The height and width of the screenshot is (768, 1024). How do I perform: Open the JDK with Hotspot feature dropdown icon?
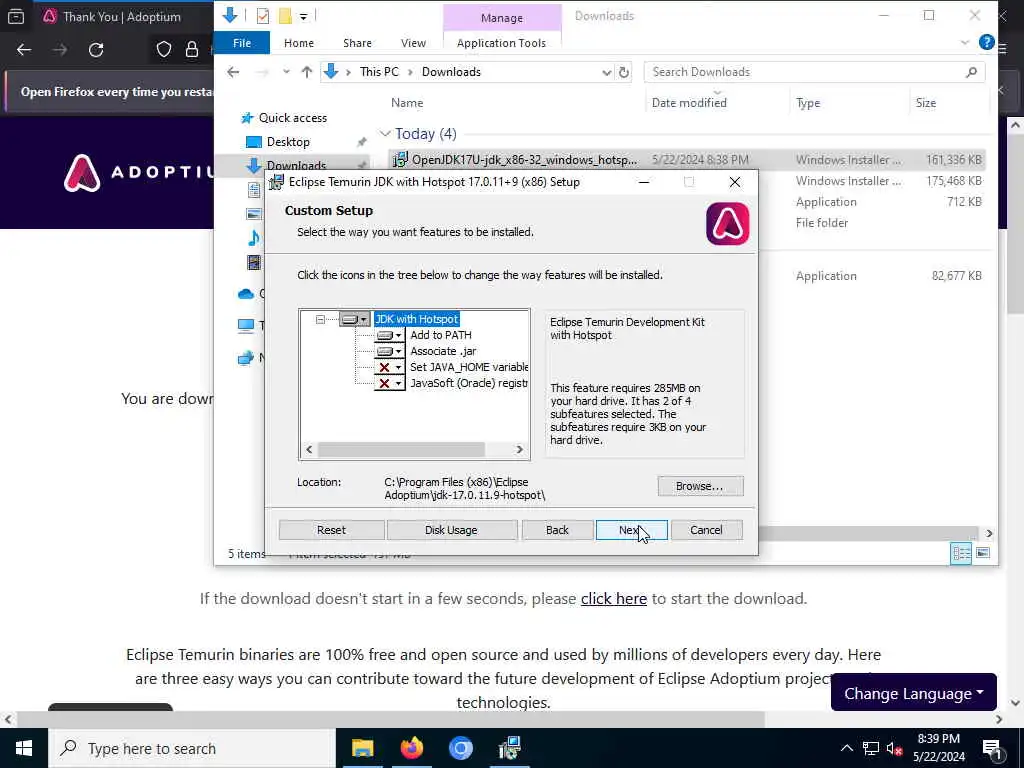tap(355, 319)
